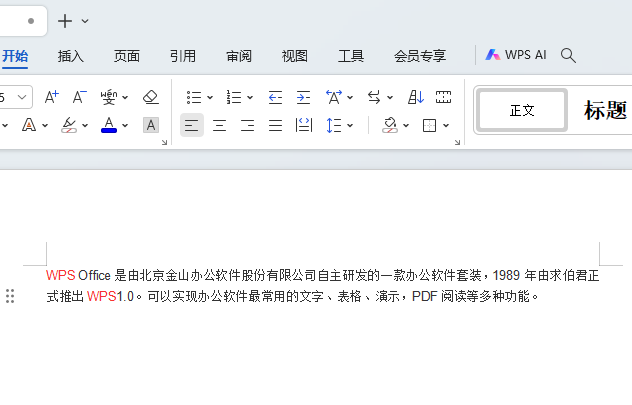Click the line spacing icon
The height and width of the screenshot is (405, 632).
tap(334, 125)
